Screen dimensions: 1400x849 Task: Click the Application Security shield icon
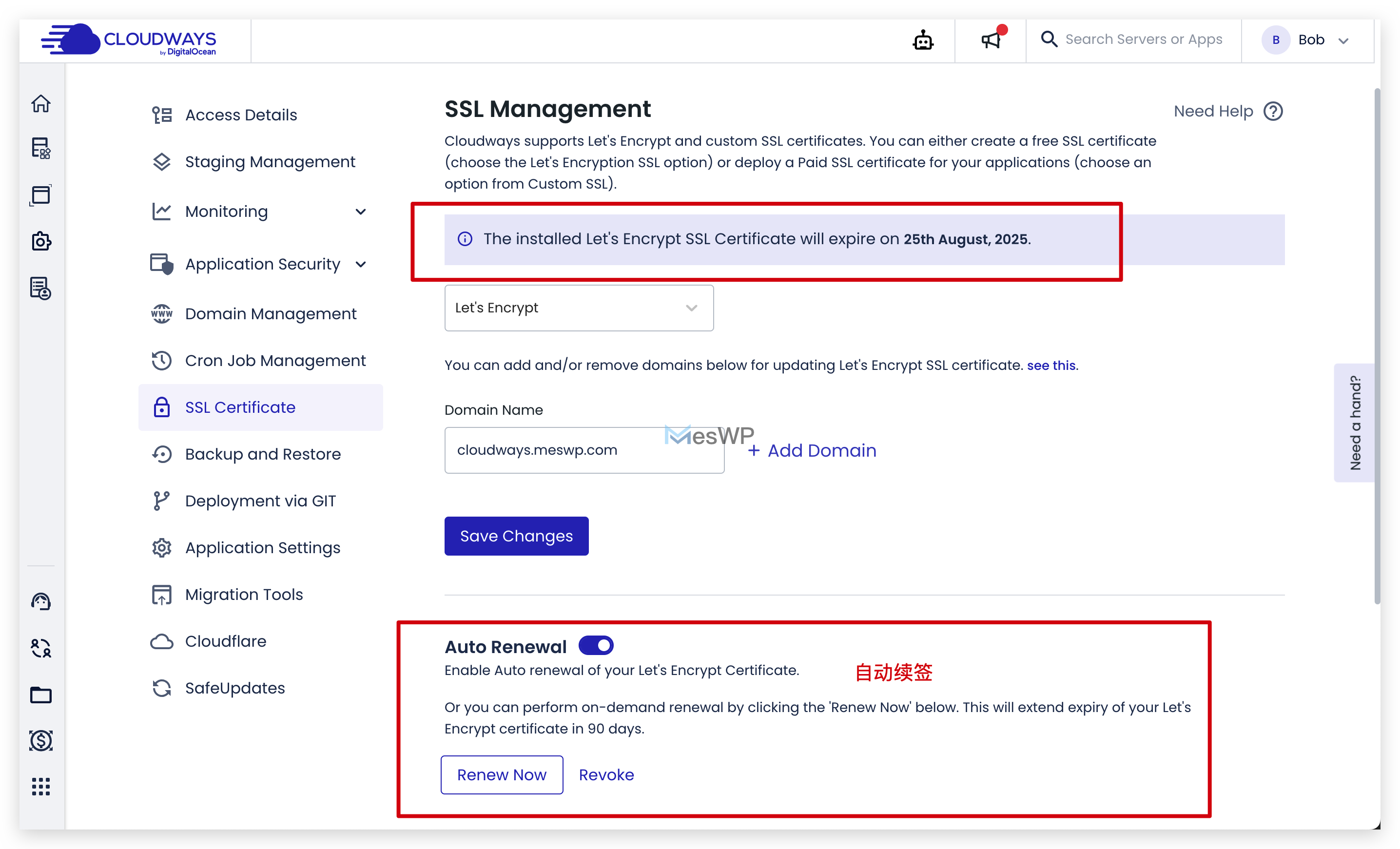click(162, 264)
